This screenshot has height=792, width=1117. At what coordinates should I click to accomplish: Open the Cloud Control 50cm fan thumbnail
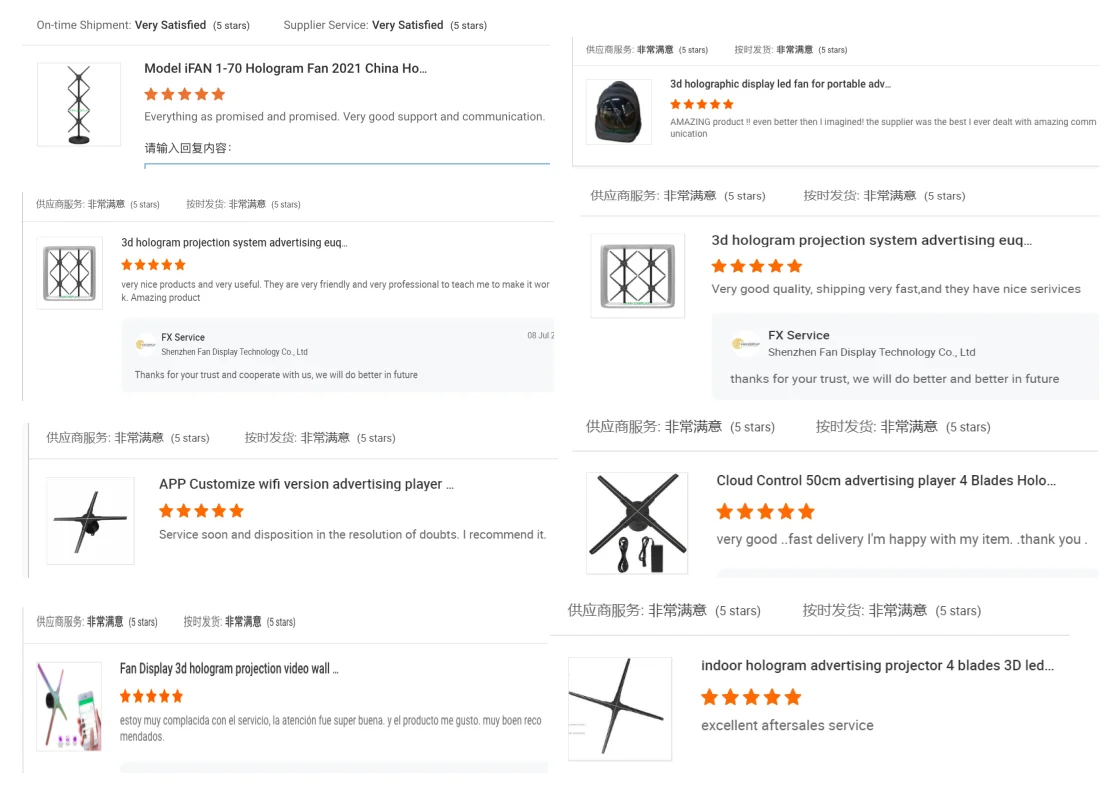coord(637,523)
